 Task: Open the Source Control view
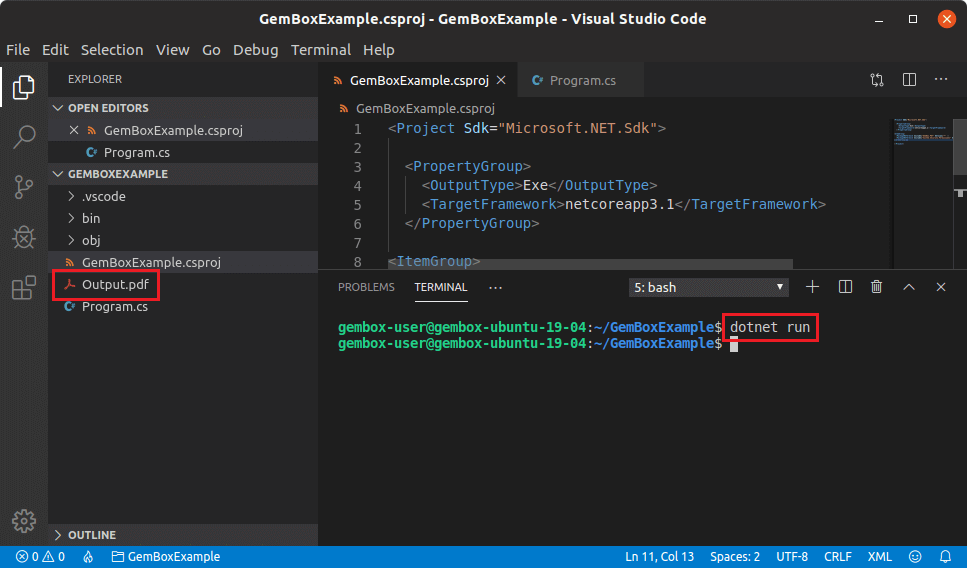click(23, 187)
